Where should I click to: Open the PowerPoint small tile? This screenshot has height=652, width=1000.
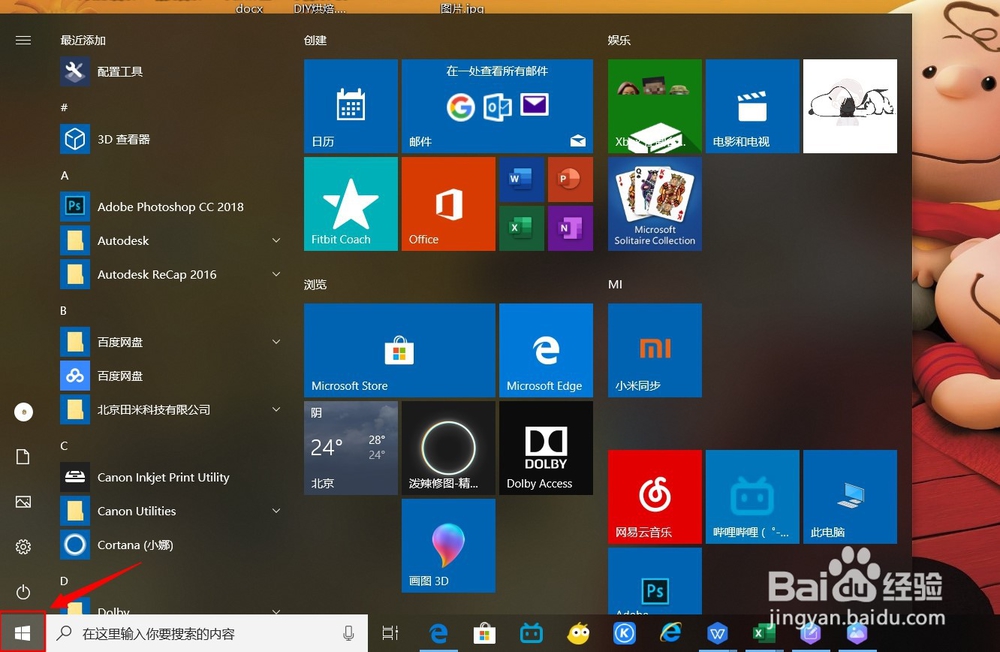click(570, 179)
